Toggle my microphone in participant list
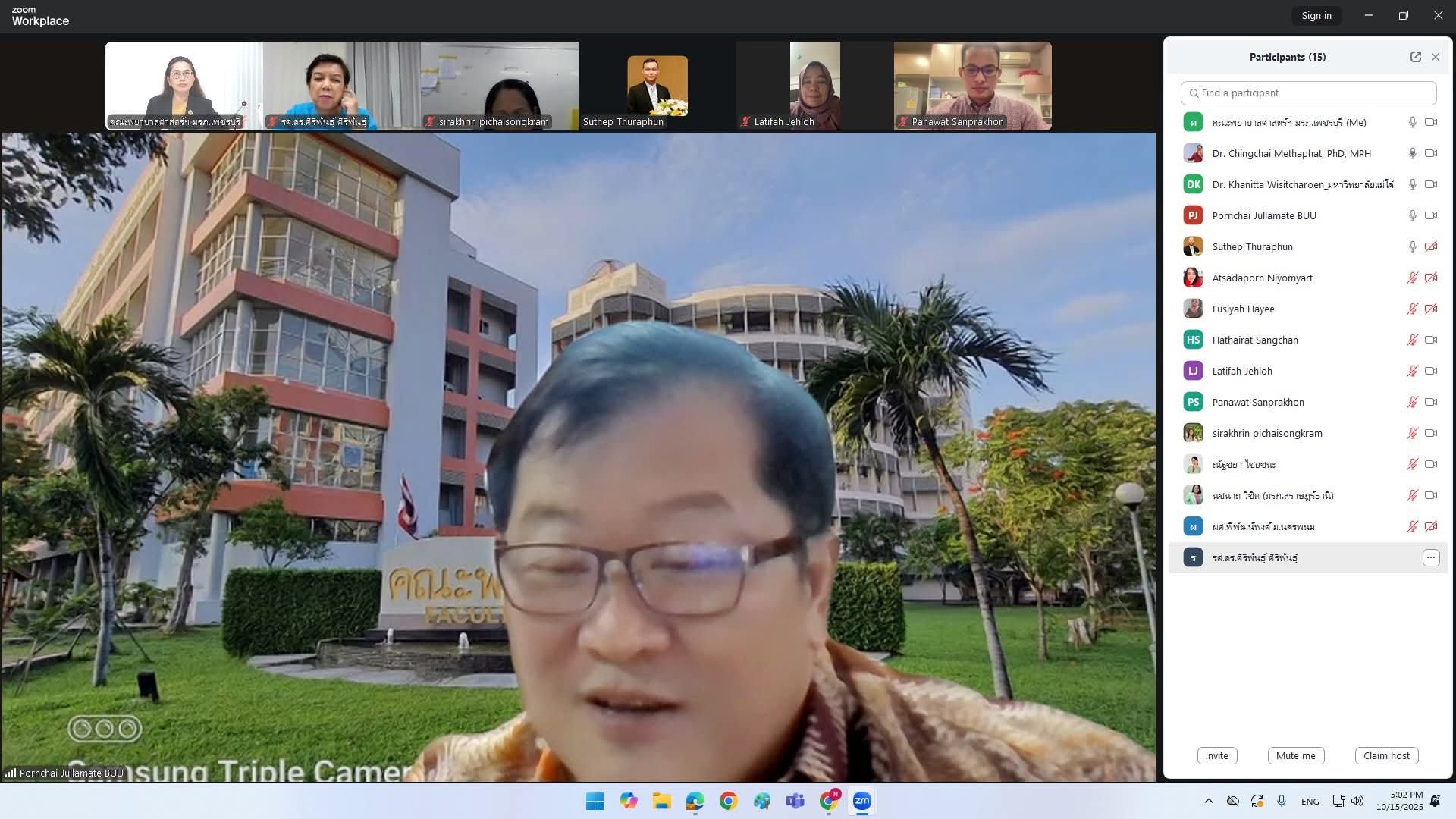Image resolution: width=1456 pixels, height=819 pixels. pos(1412,122)
